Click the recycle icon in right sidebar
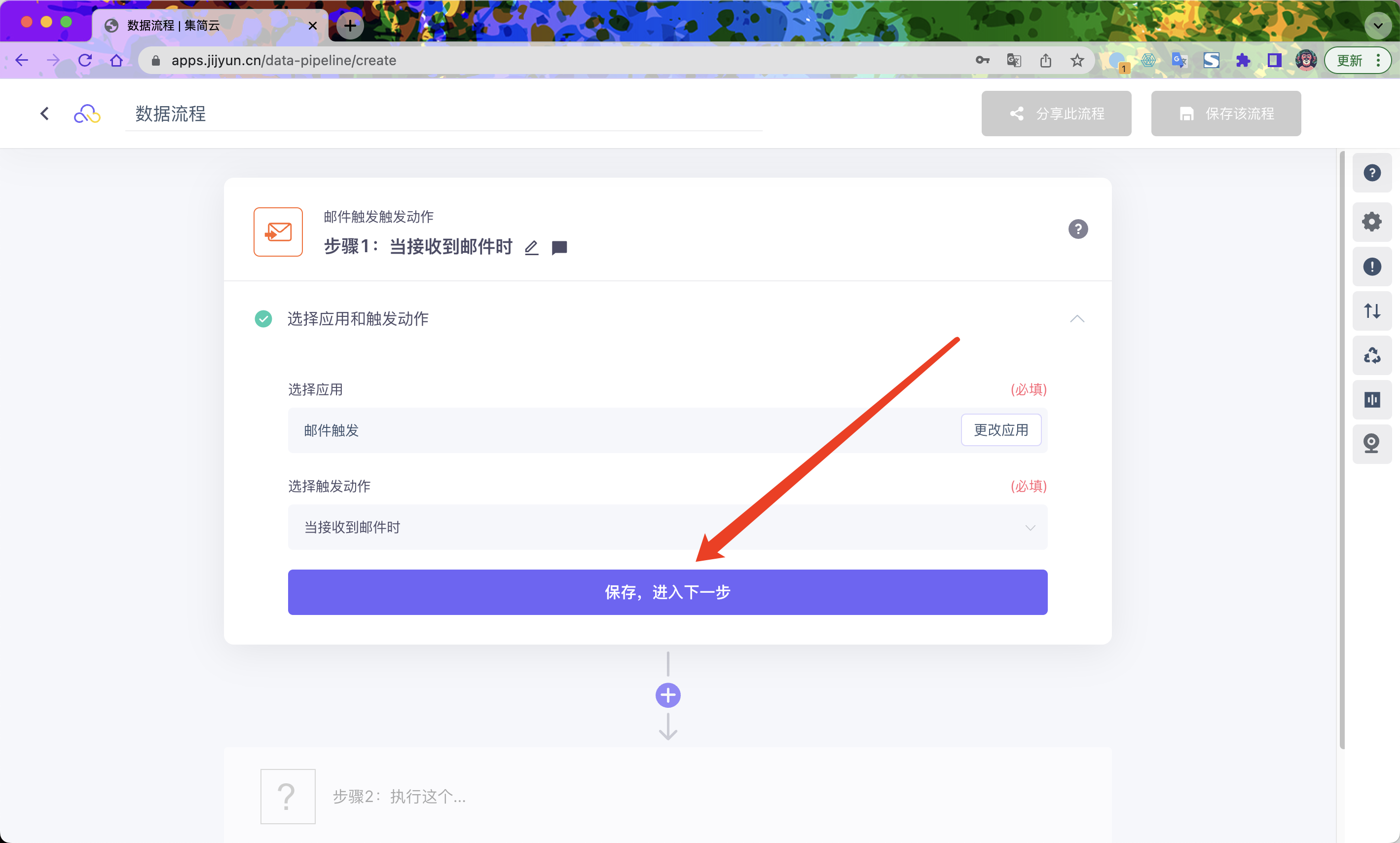This screenshot has width=1400, height=843. tap(1371, 355)
